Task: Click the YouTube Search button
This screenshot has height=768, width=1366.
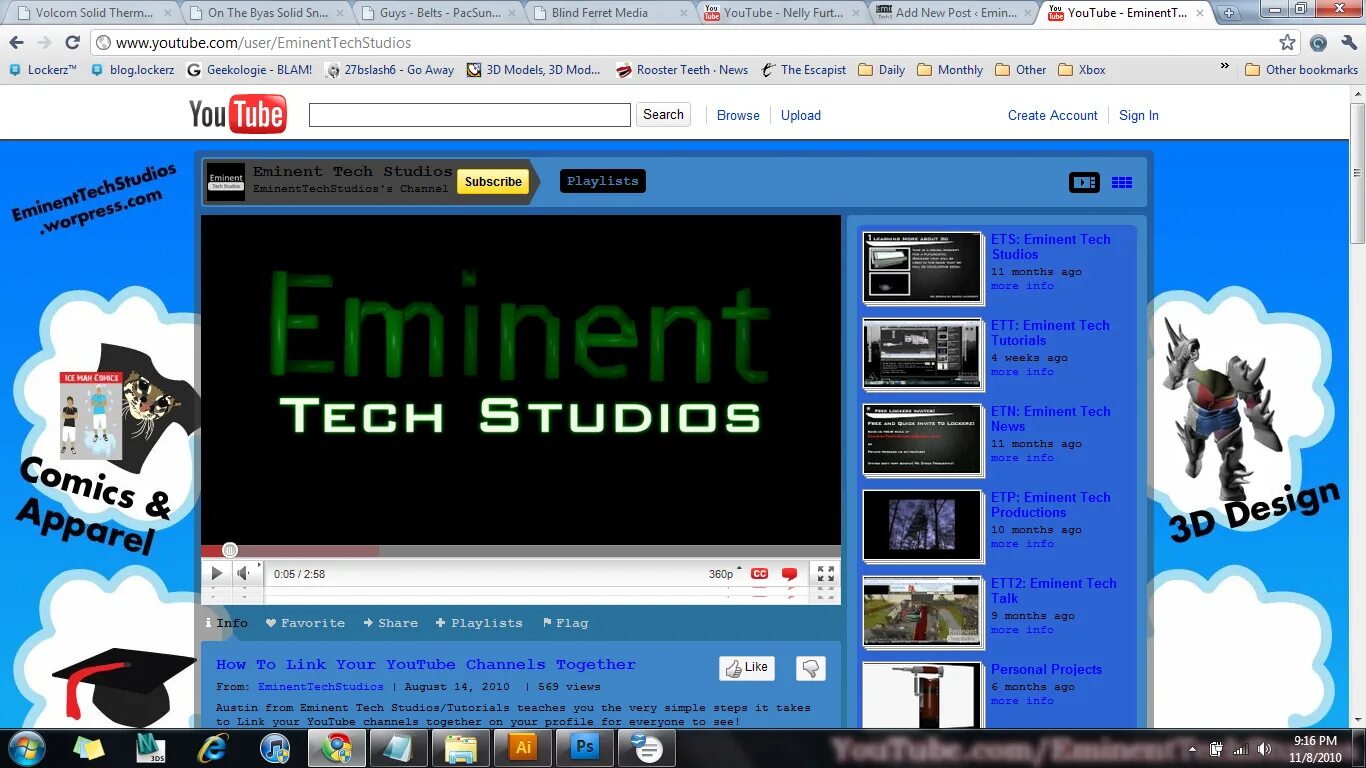Action: point(663,115)
